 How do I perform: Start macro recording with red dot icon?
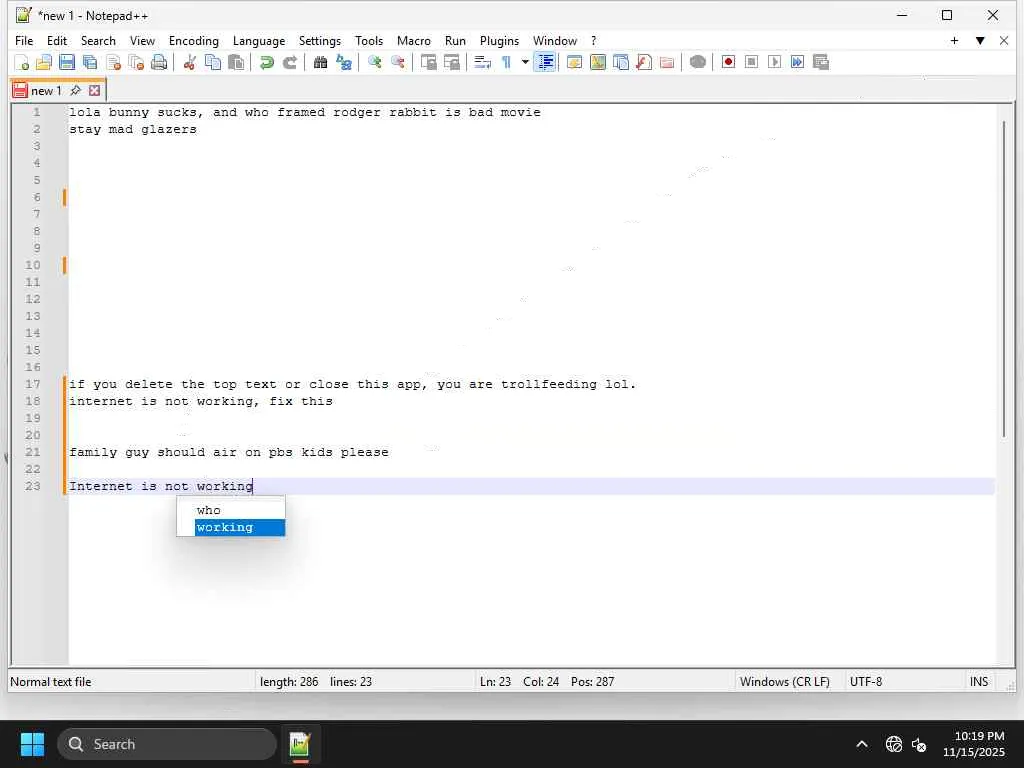pos(728,62)
